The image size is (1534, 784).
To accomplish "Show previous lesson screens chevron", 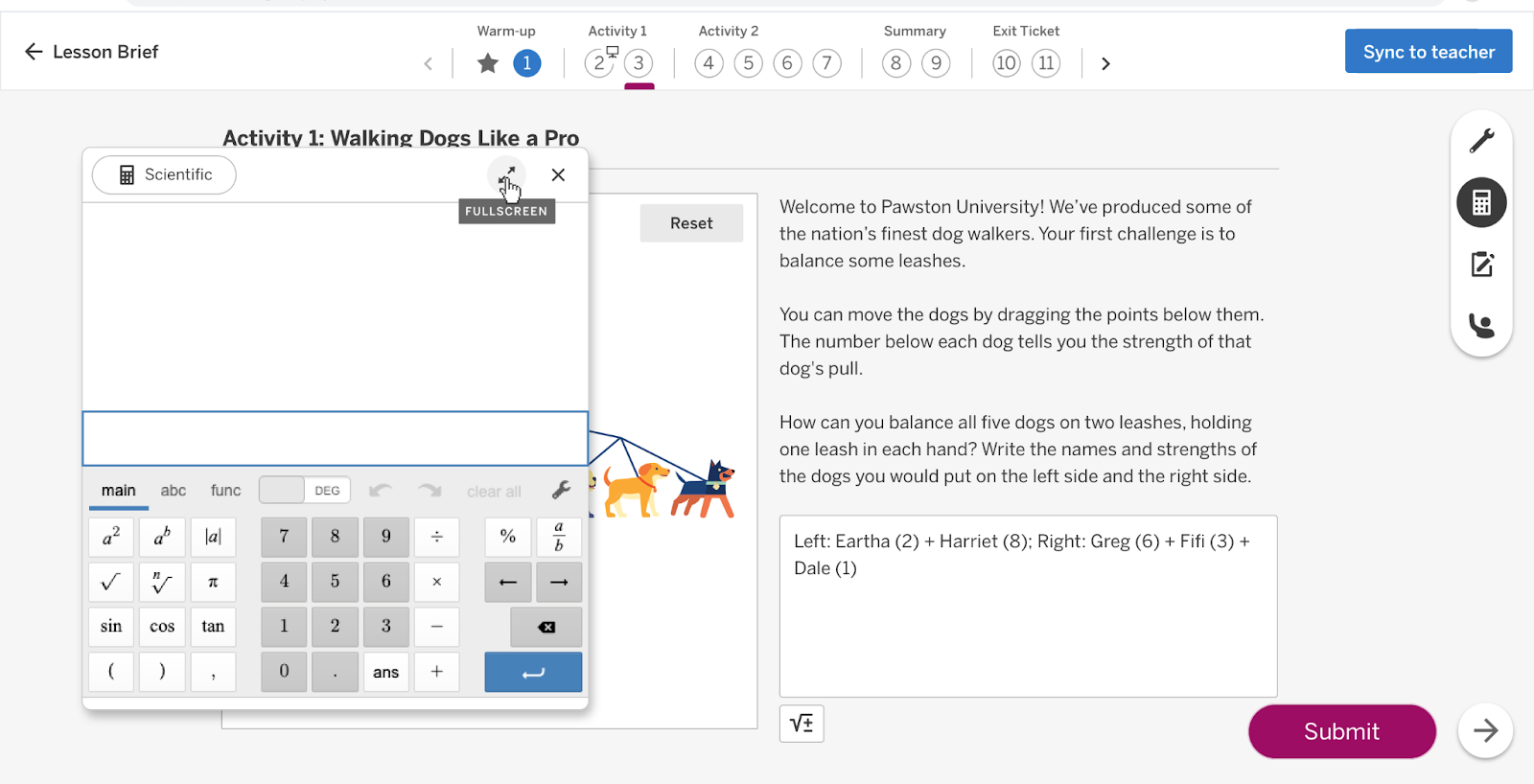I will [x=428, y=64].
